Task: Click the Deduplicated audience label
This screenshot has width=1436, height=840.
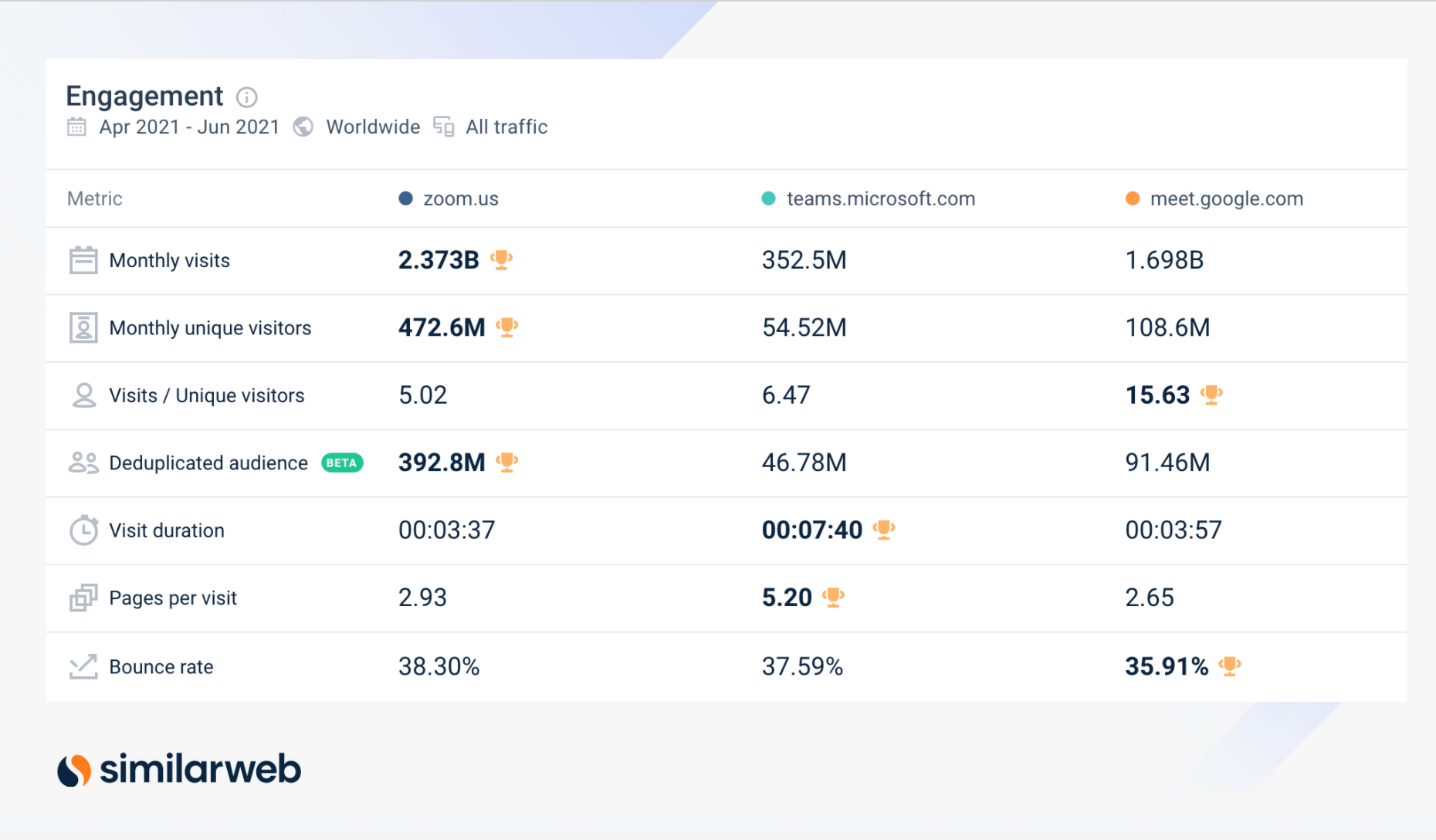Action: 208,463
